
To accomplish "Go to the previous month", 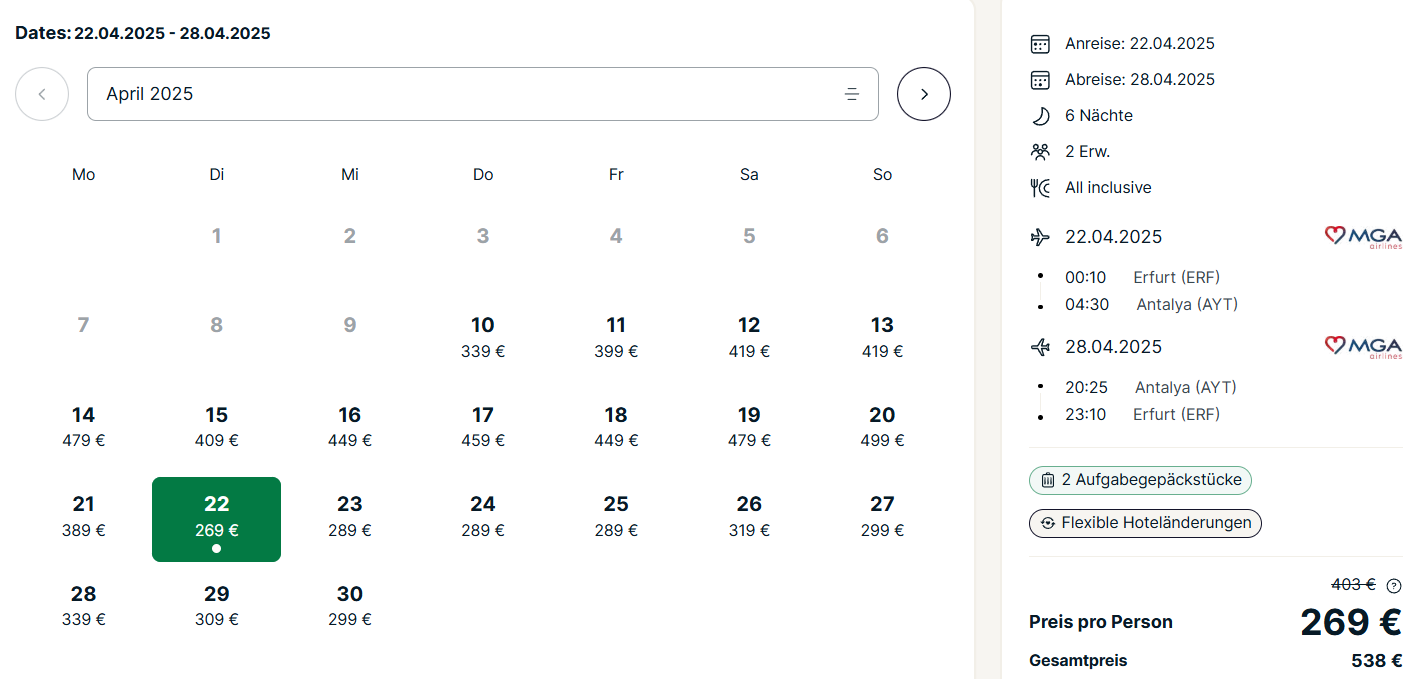I will click(x=42, y=94).
